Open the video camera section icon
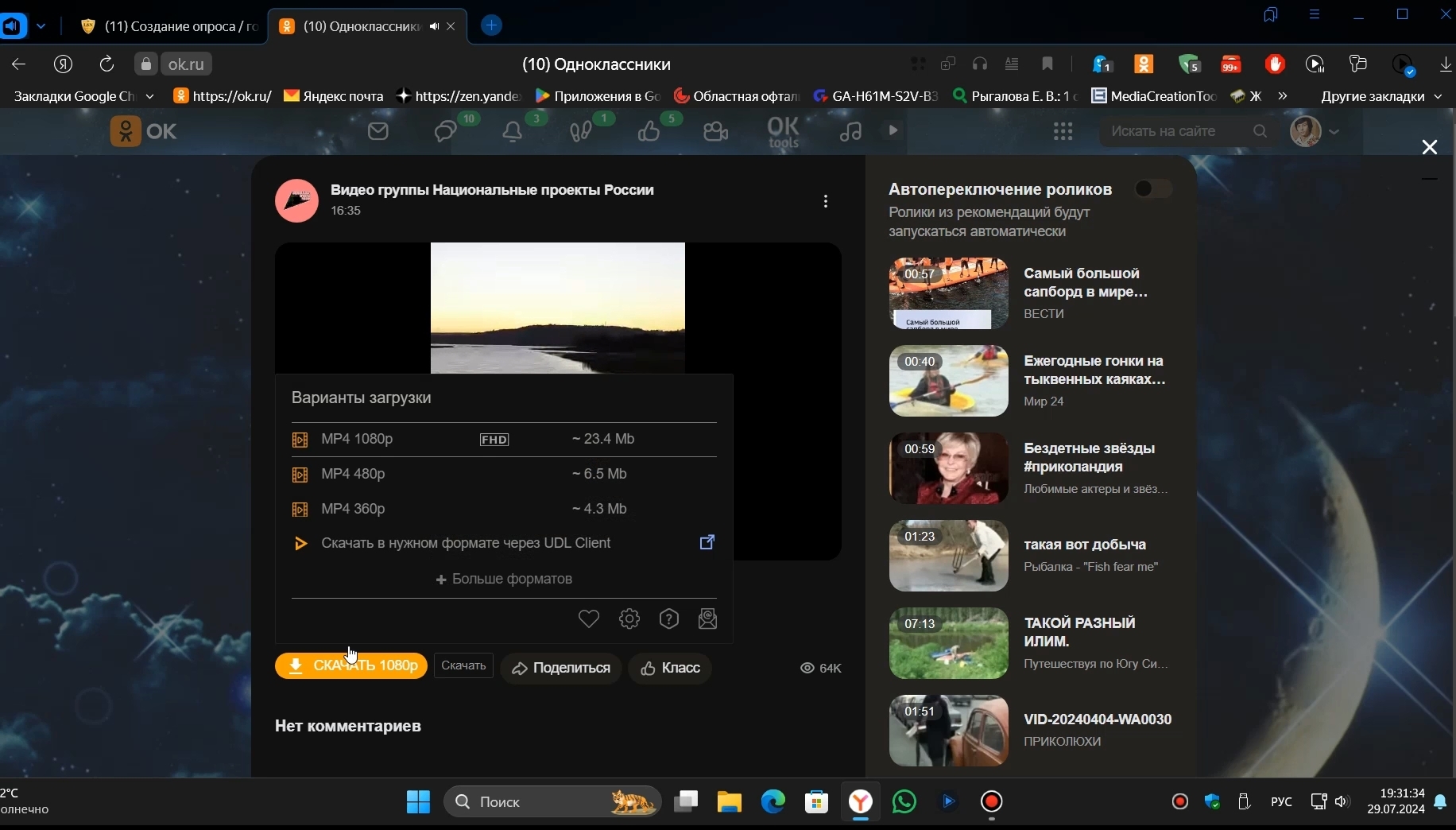 coord(715,132)
